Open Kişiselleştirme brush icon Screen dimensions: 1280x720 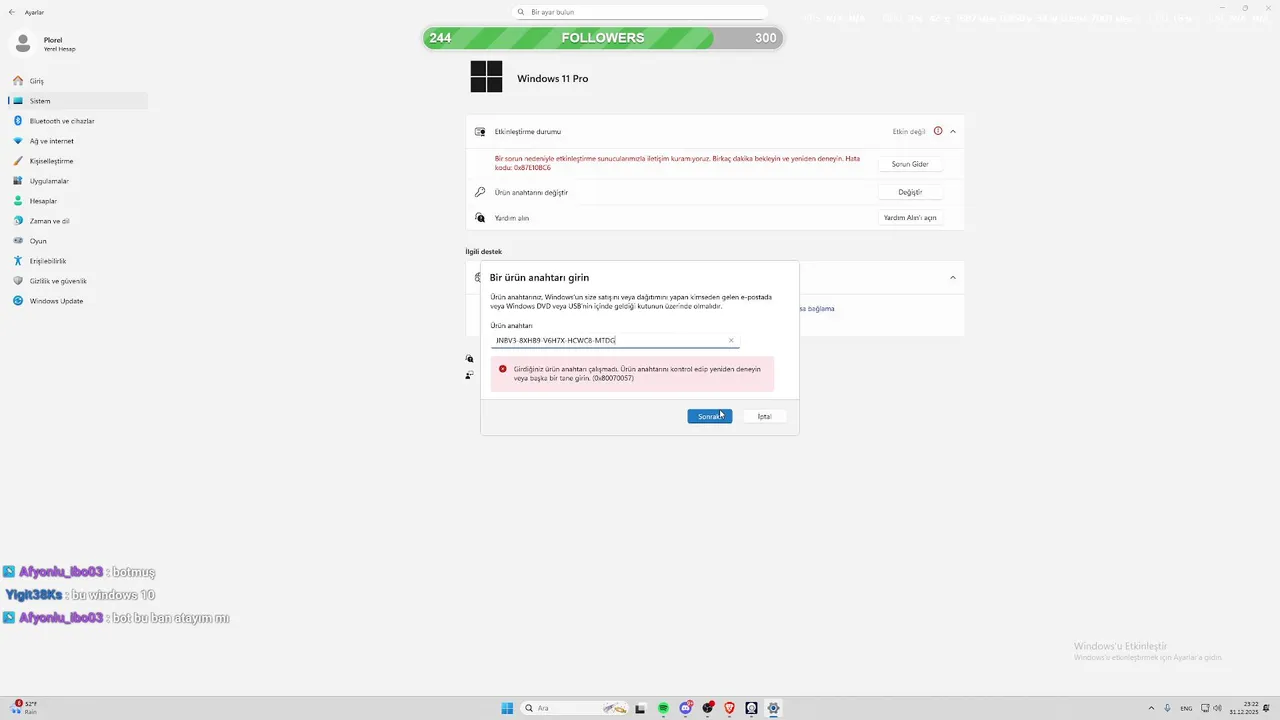[x=18, y=161]
